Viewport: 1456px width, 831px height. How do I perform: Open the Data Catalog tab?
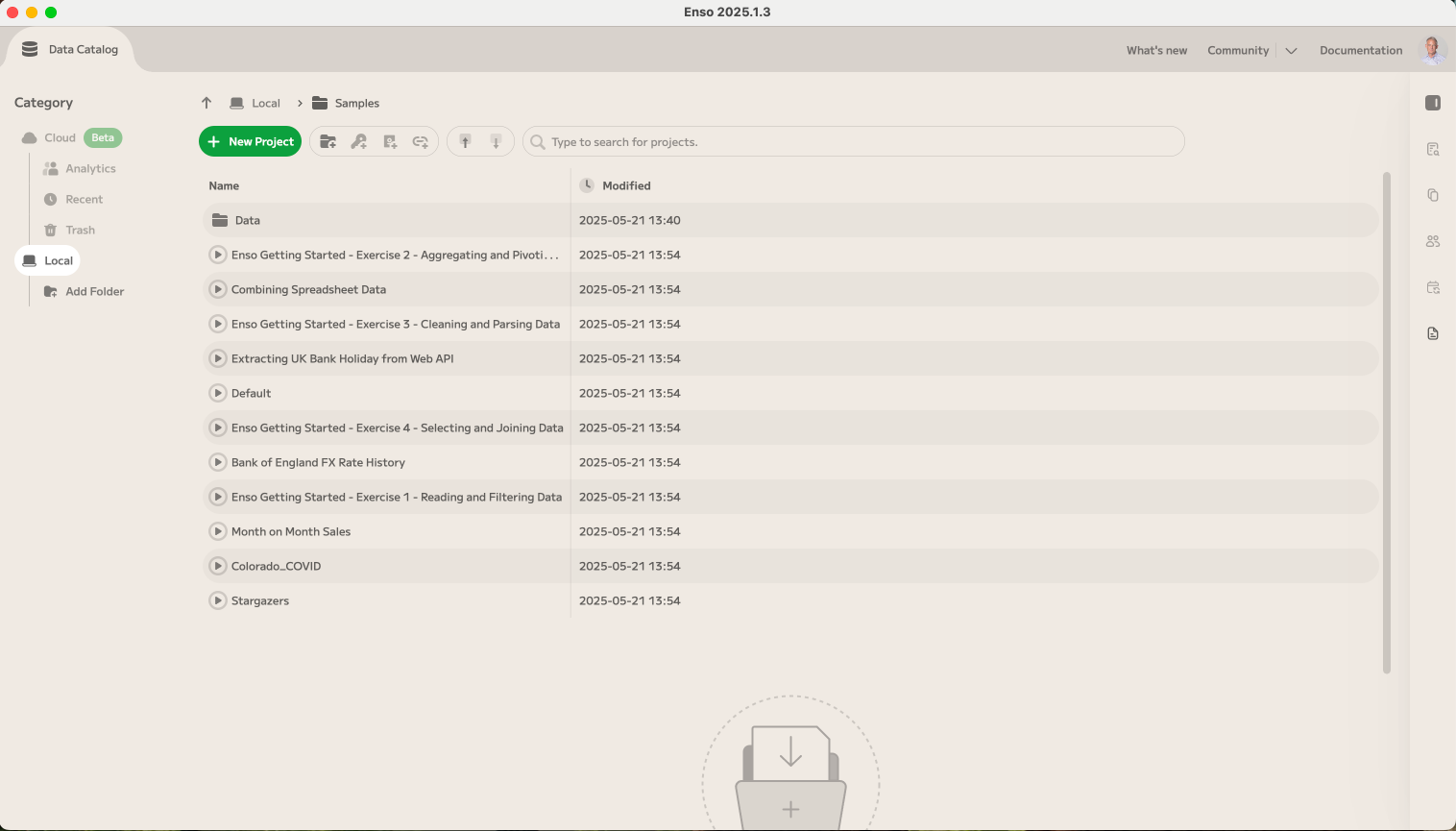(70, 50)
